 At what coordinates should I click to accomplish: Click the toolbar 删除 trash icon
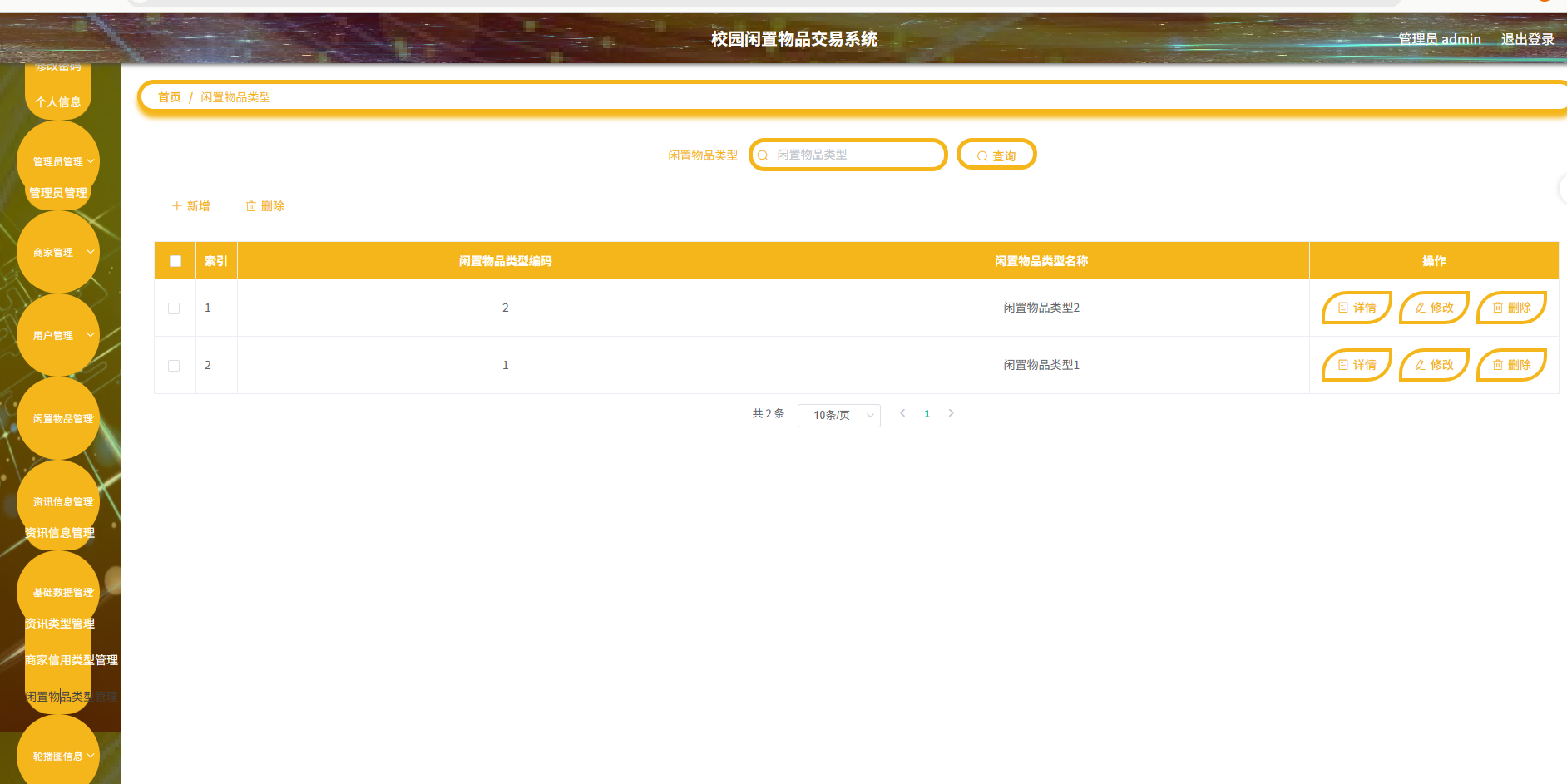pos(251,205)
